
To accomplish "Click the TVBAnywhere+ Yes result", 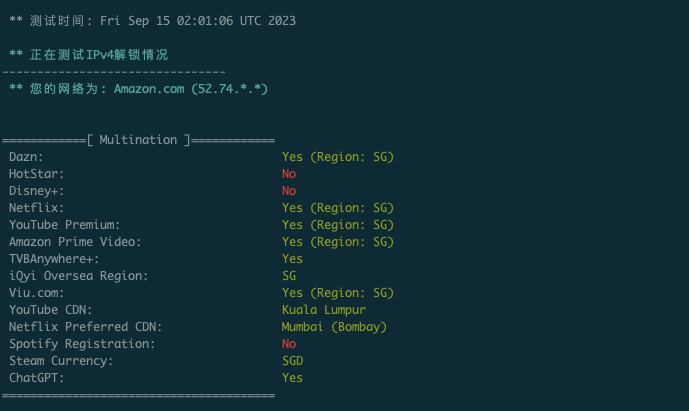I will [292, 259].
